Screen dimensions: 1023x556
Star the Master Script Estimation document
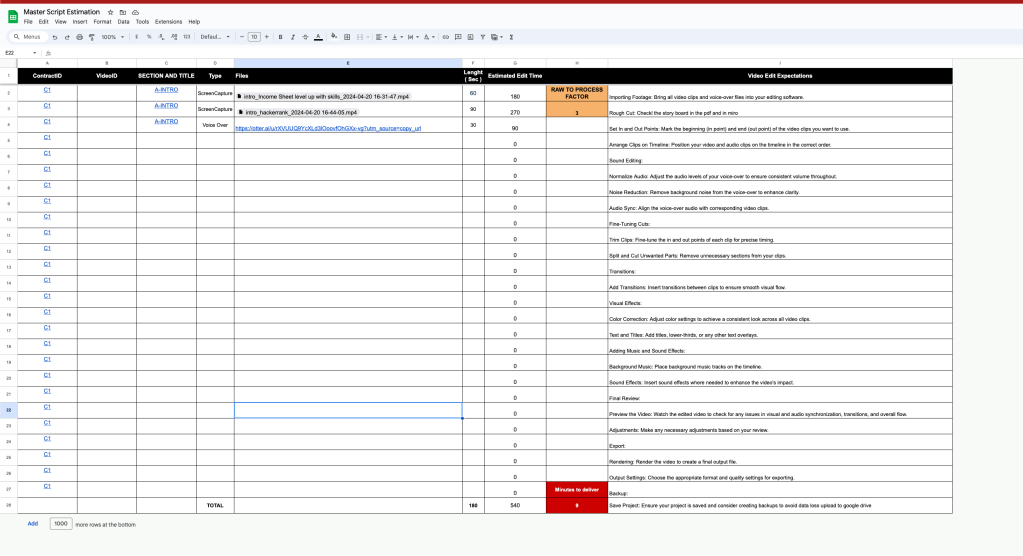(x=110, y=12)
